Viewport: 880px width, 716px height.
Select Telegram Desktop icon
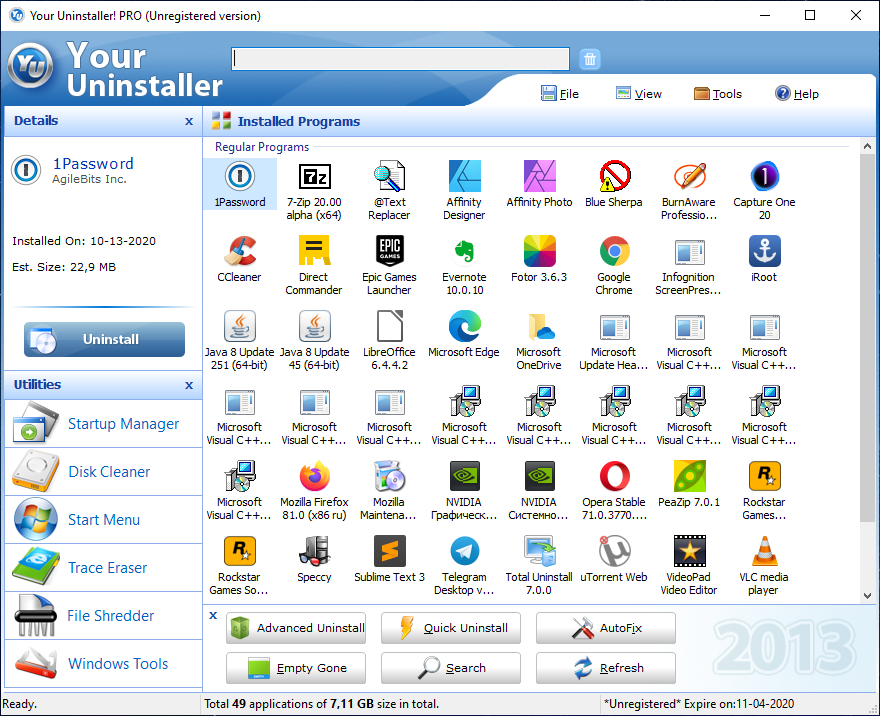464,551
